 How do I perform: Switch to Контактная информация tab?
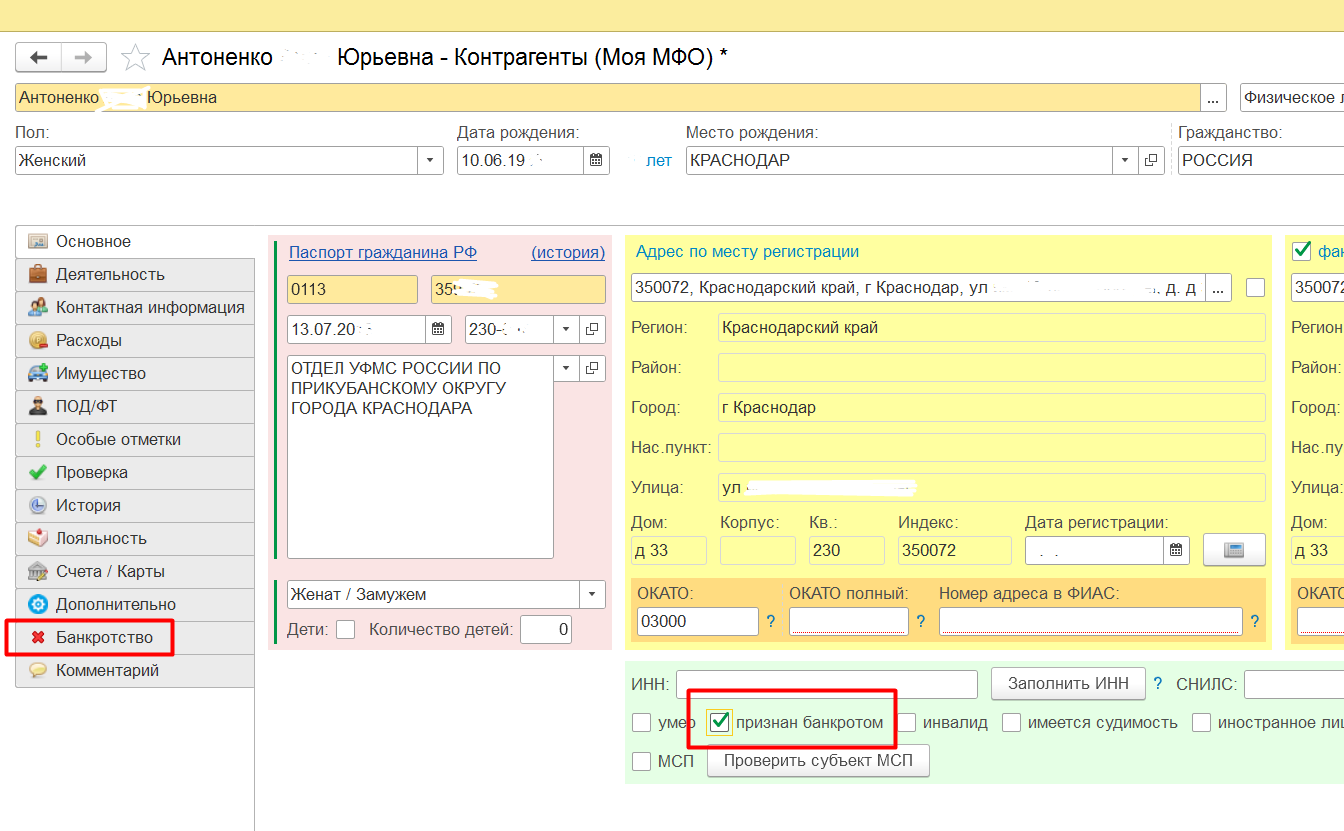pyautogui.click(x=135, y=308)
